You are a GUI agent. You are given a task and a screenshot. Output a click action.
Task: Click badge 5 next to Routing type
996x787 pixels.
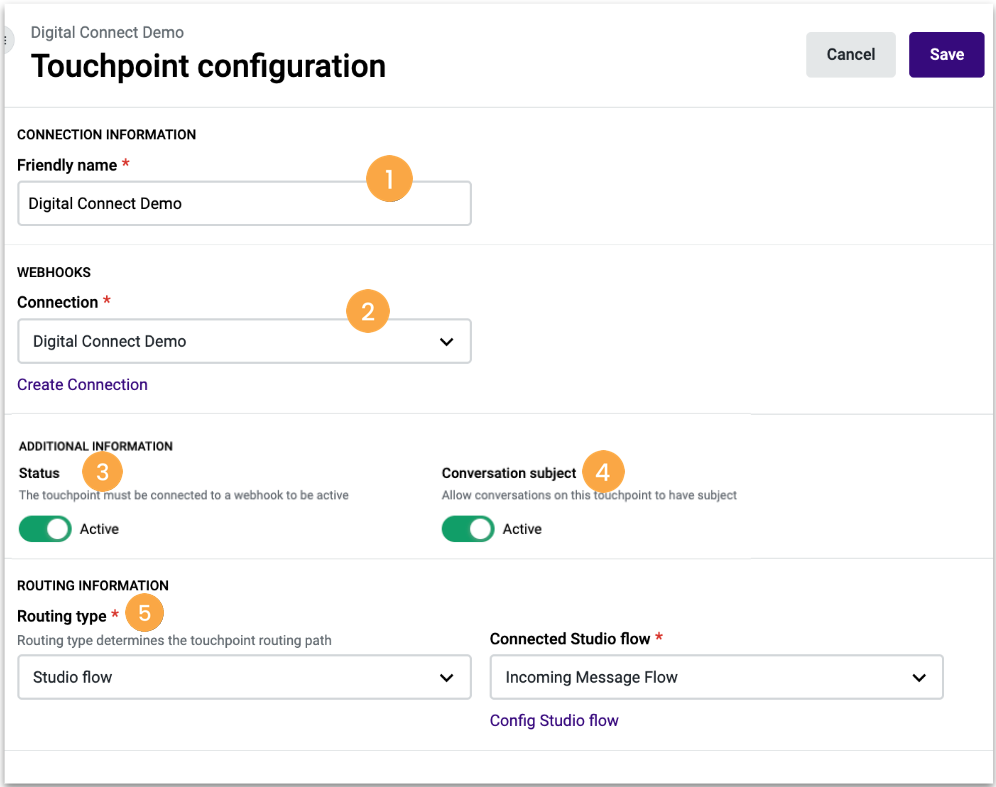click(x=145, y=613)
